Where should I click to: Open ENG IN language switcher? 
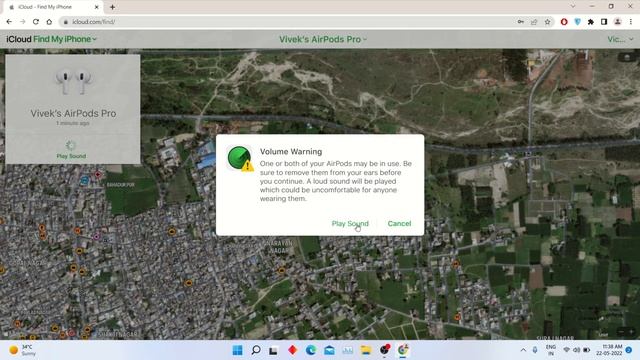click(551, 350)
